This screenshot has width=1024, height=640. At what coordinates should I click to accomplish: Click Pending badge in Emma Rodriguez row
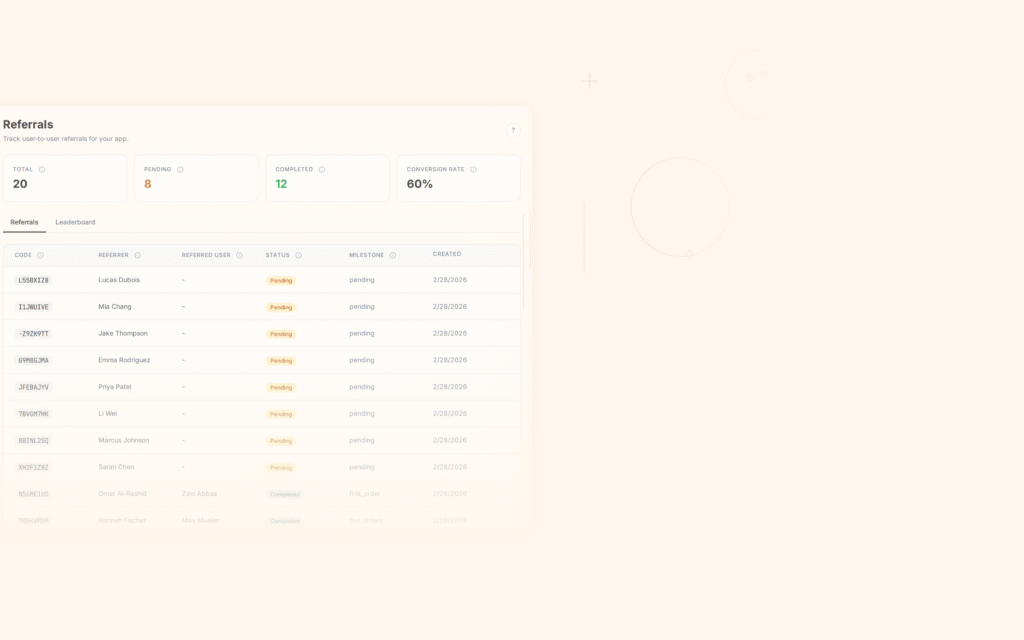click(x=281, y=360)
